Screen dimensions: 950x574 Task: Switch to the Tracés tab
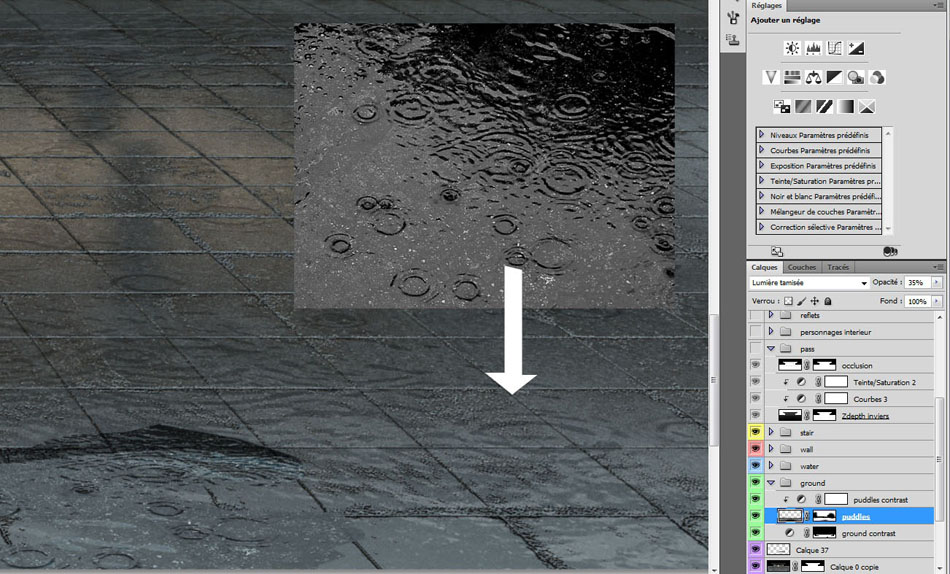(x=838, y=267)
